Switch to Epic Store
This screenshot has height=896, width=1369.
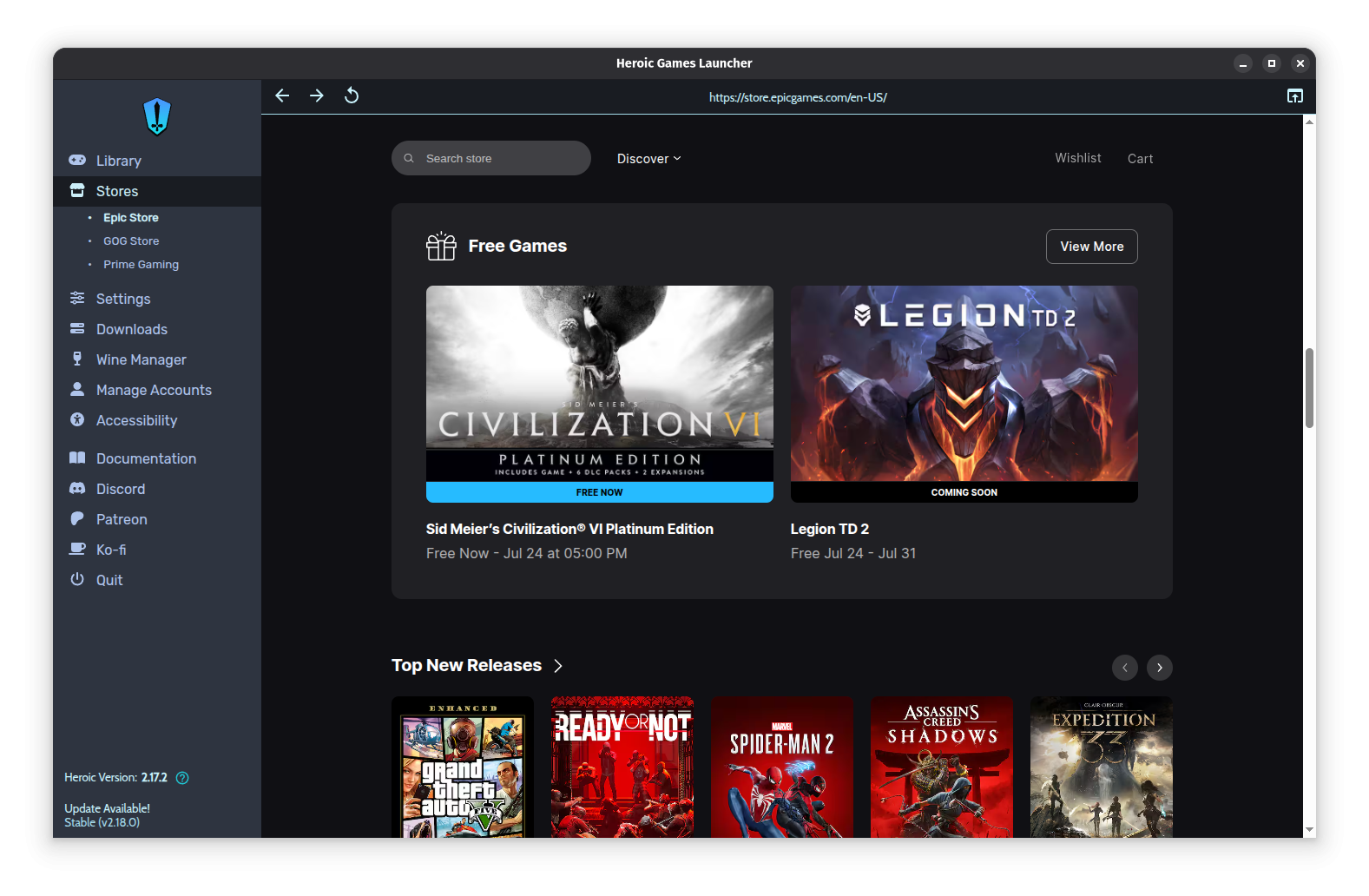point(131,218)
